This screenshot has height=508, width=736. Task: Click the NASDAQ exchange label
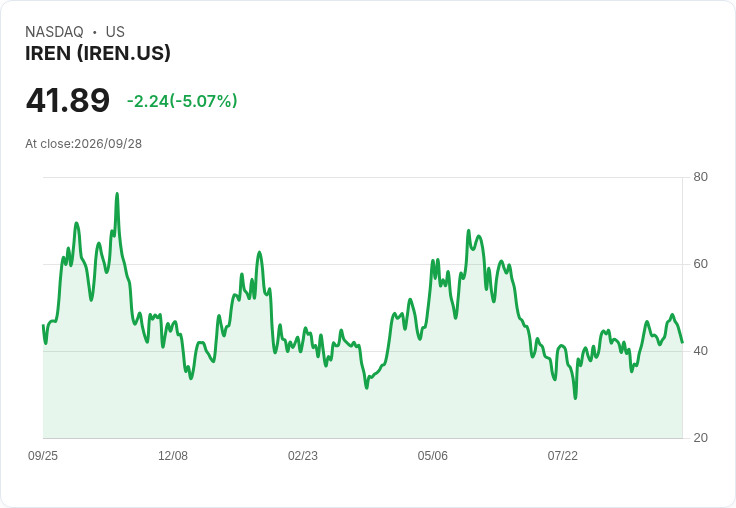(x=54, y=32)
